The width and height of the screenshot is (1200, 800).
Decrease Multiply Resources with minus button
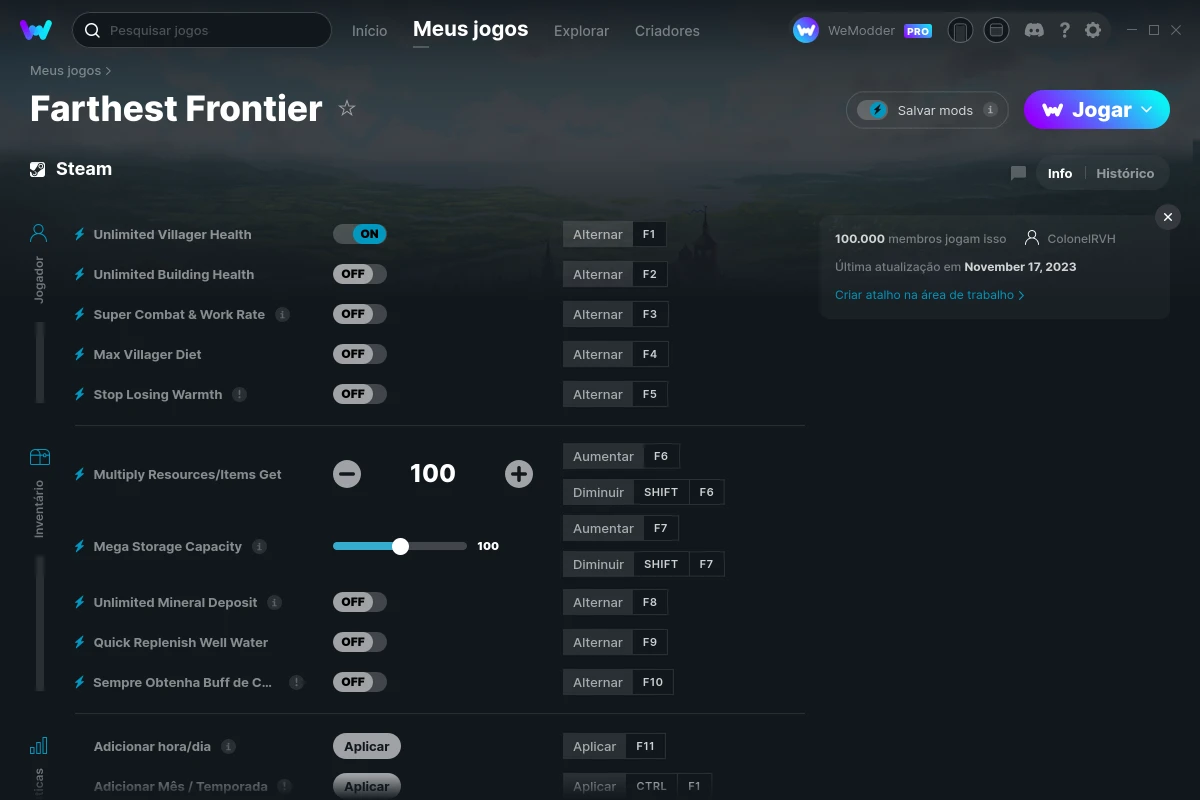tap(347, 474)
